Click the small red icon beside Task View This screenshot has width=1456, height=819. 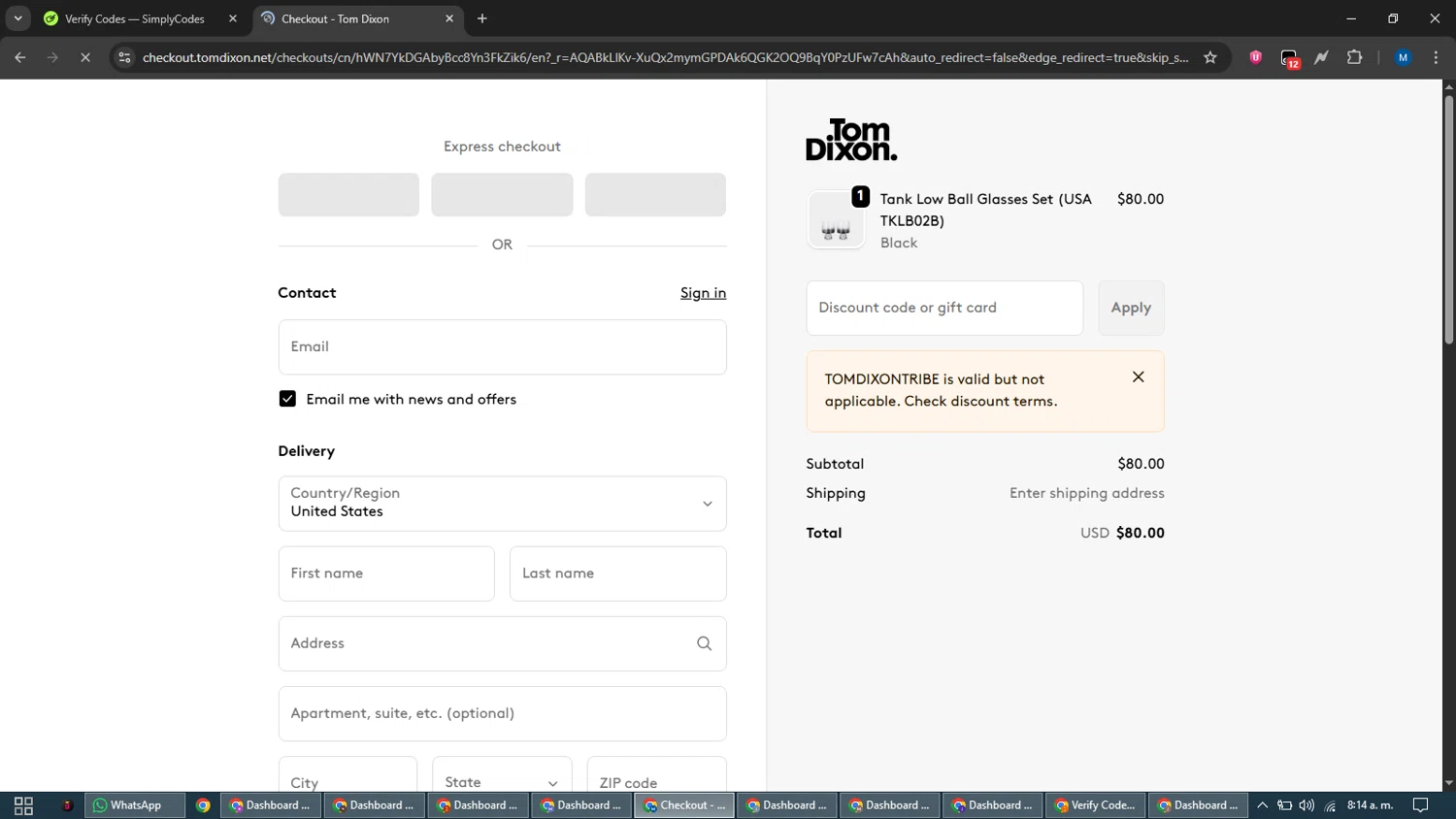[67, 805]
